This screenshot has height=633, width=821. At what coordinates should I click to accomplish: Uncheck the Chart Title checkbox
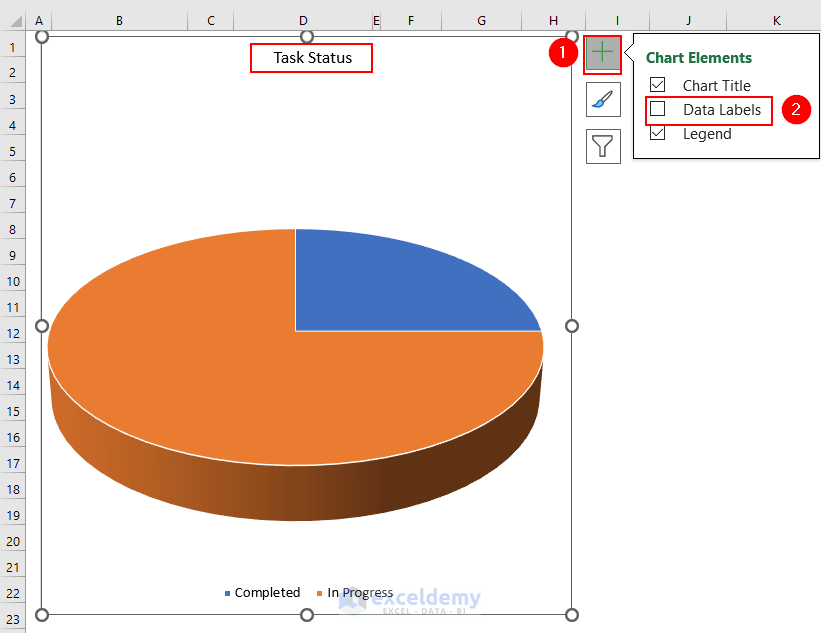coord(657,86)
